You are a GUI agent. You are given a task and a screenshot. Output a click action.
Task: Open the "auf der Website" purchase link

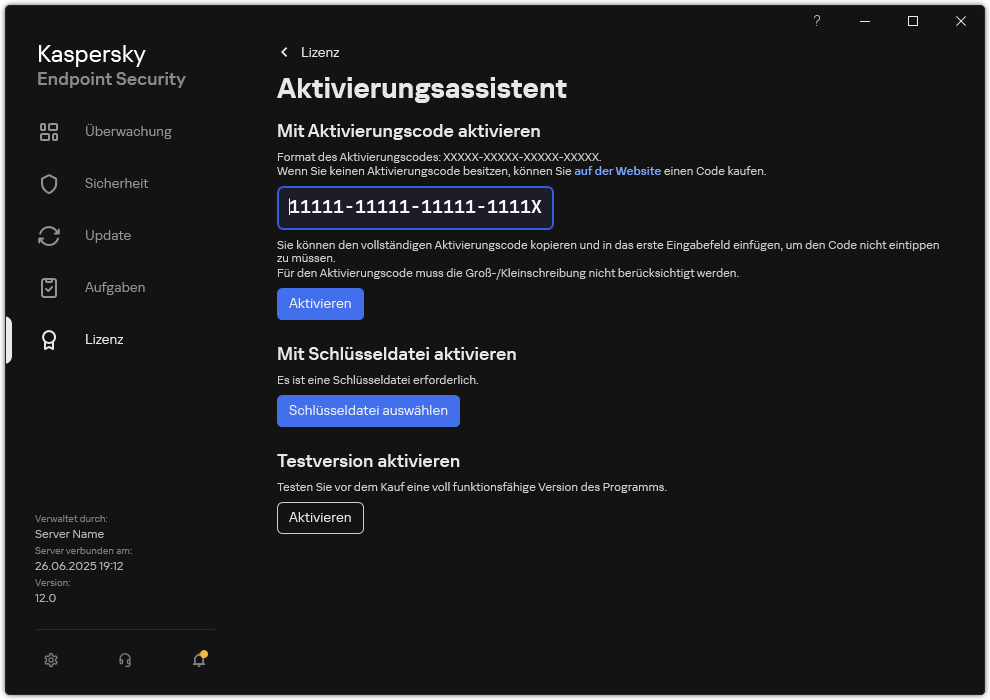click(x=617, y=170)
